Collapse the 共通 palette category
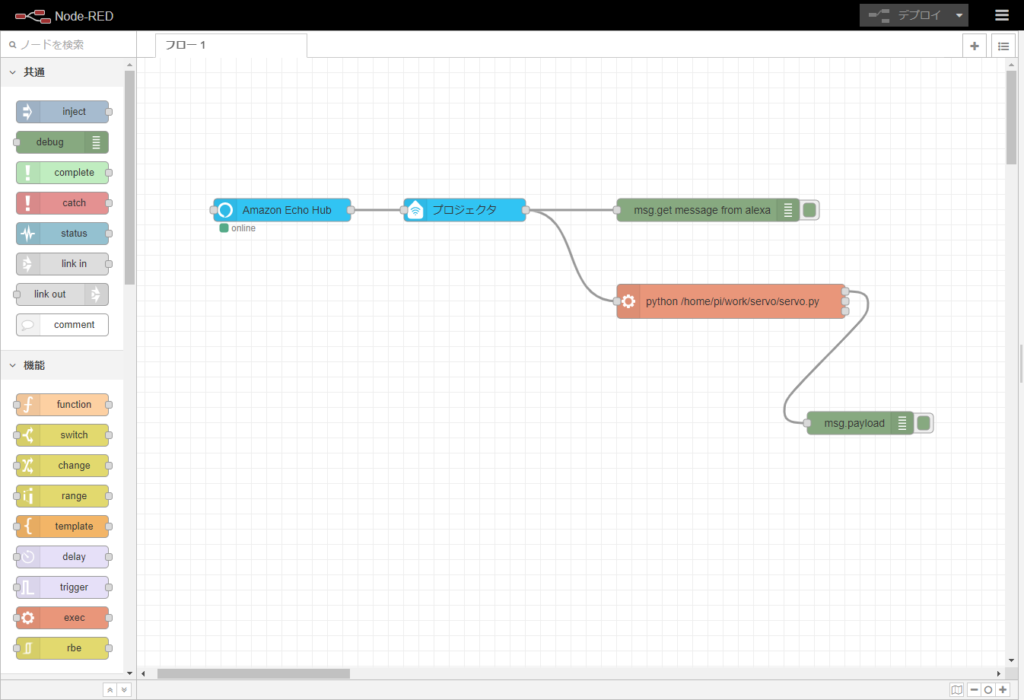 pyautogui.click(x=13, y=72)
